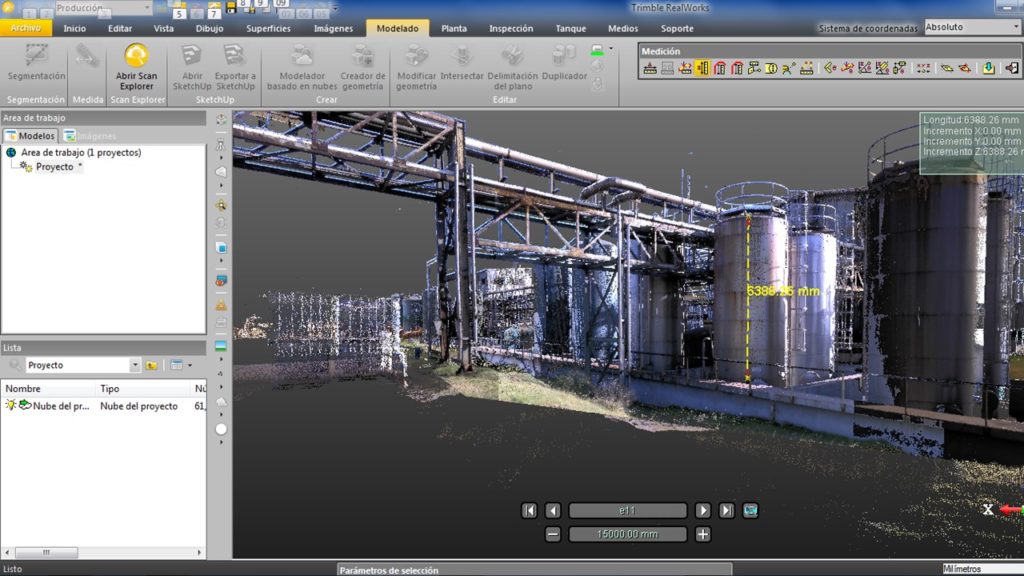Open the Archivo menu
This screenshot has width=1024, height=576.
(x=25, y=28)
